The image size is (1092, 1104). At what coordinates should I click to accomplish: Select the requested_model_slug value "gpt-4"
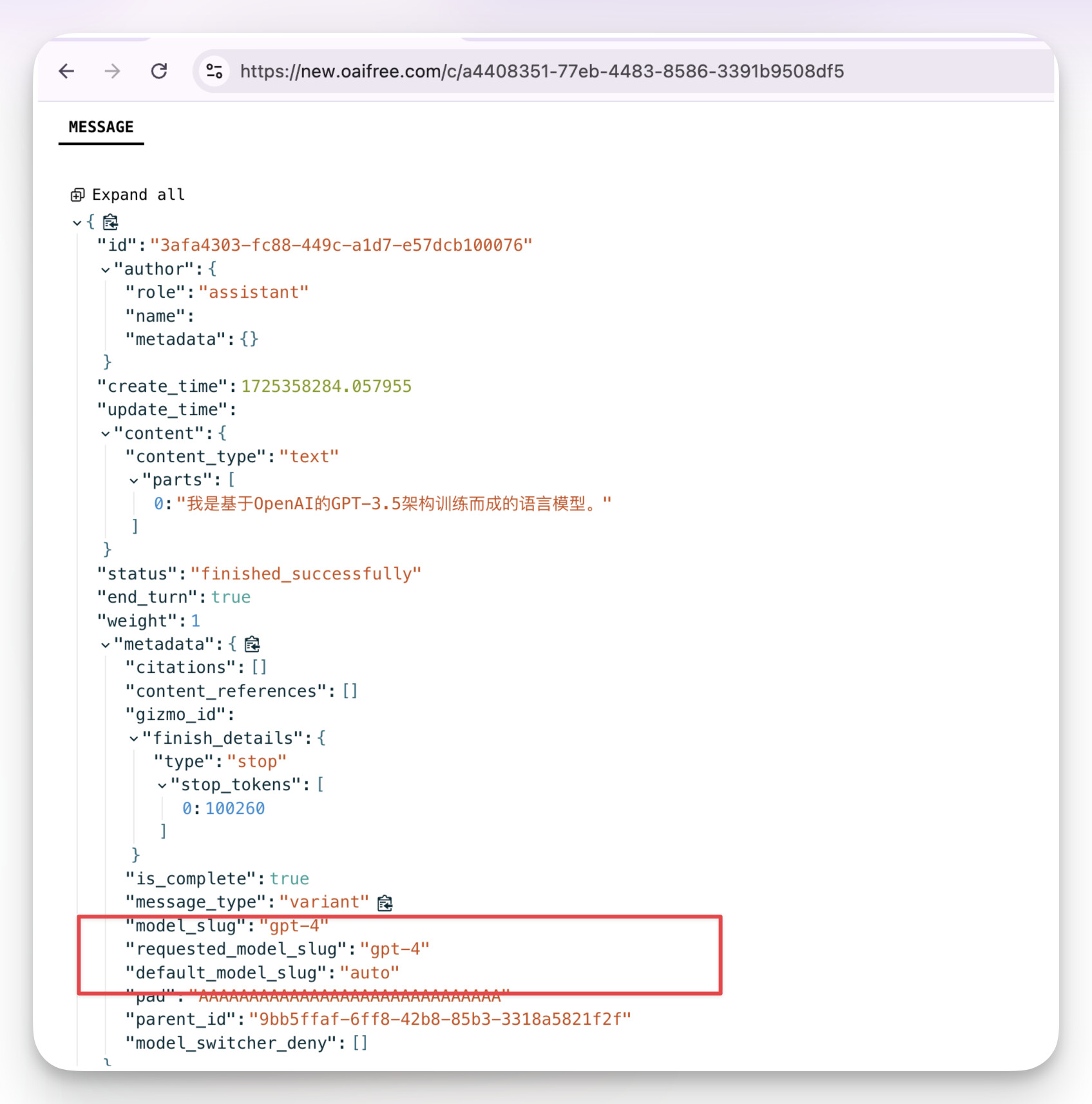pos(395,949)
